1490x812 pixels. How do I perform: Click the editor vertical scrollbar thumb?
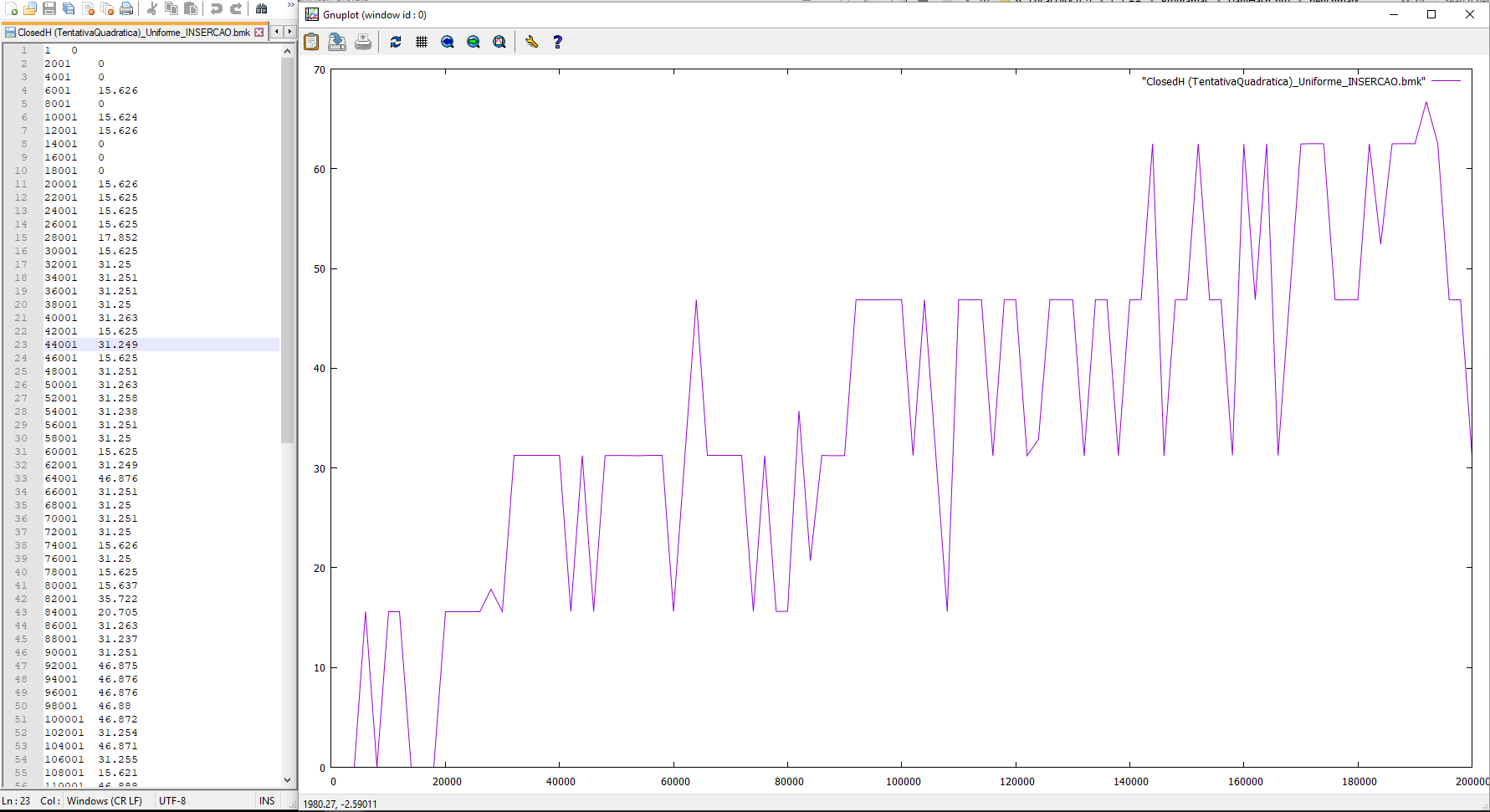(288, 251)
